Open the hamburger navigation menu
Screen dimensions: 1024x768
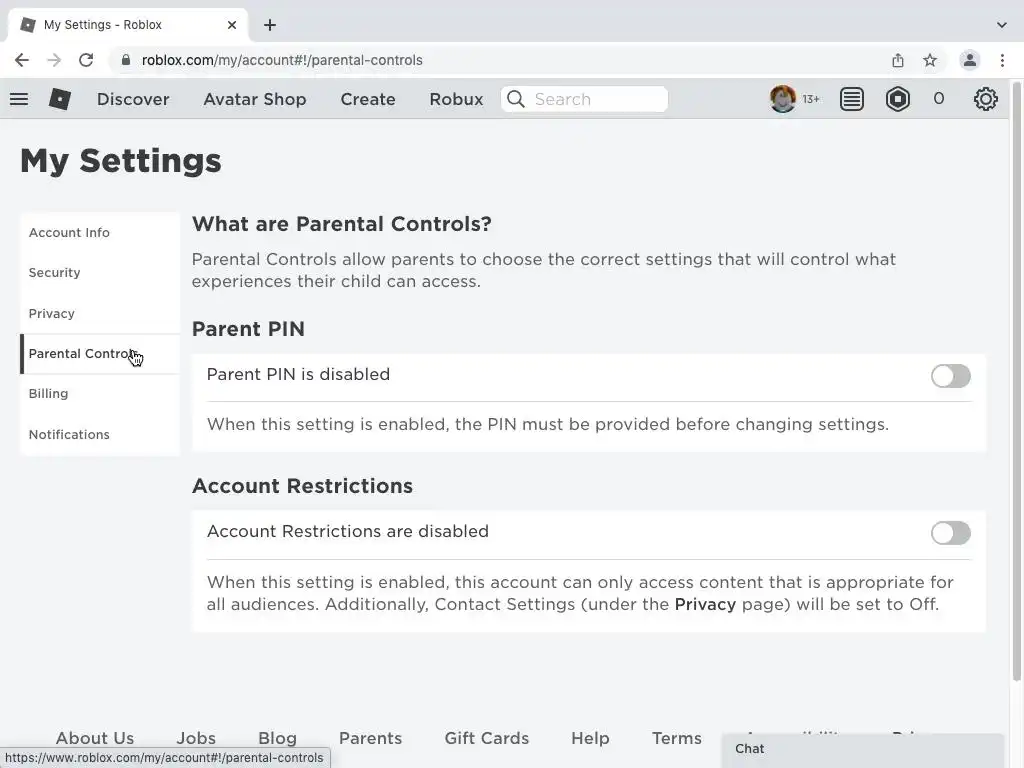coord(19,99)
